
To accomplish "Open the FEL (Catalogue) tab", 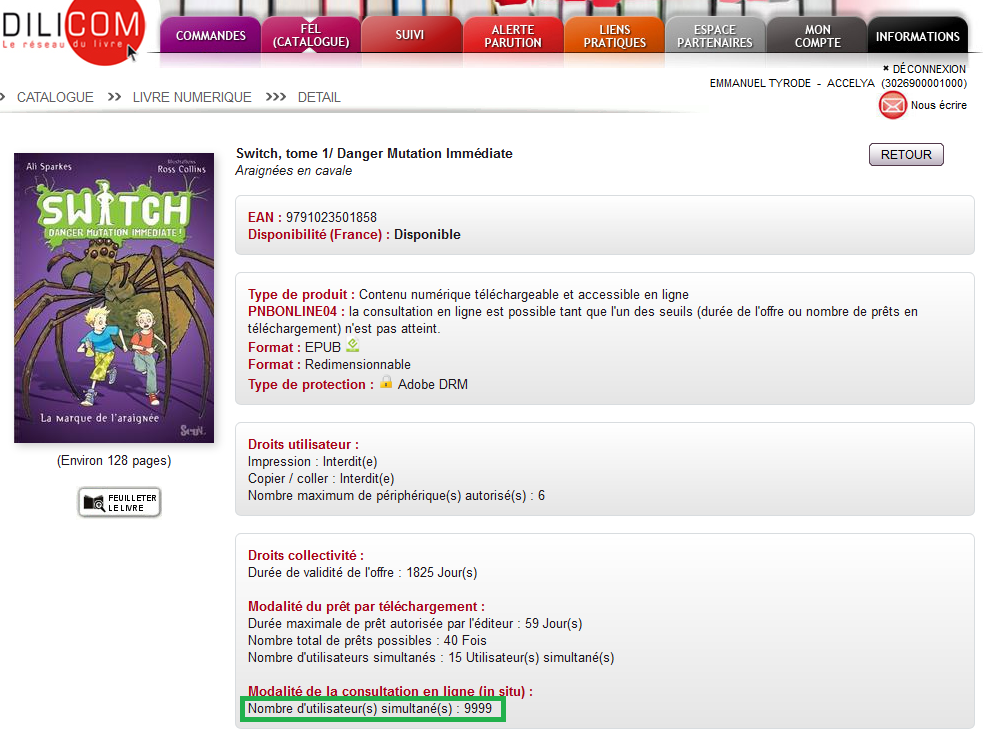I will coord(311,36).
